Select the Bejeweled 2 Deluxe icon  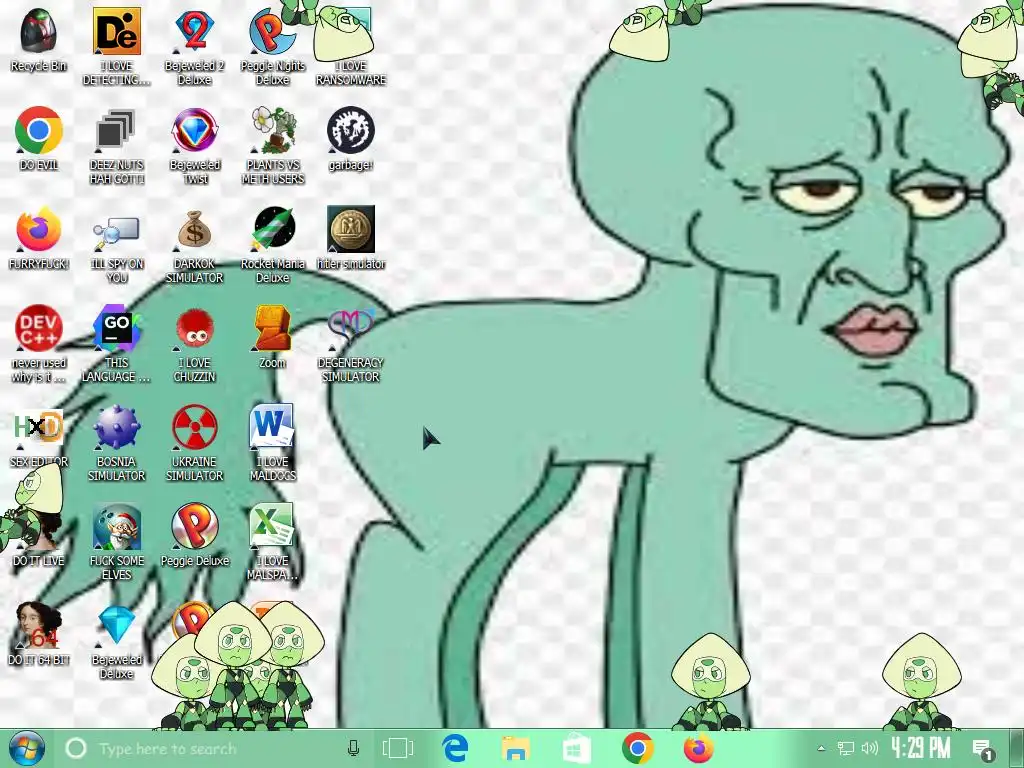tap(195, 32)
